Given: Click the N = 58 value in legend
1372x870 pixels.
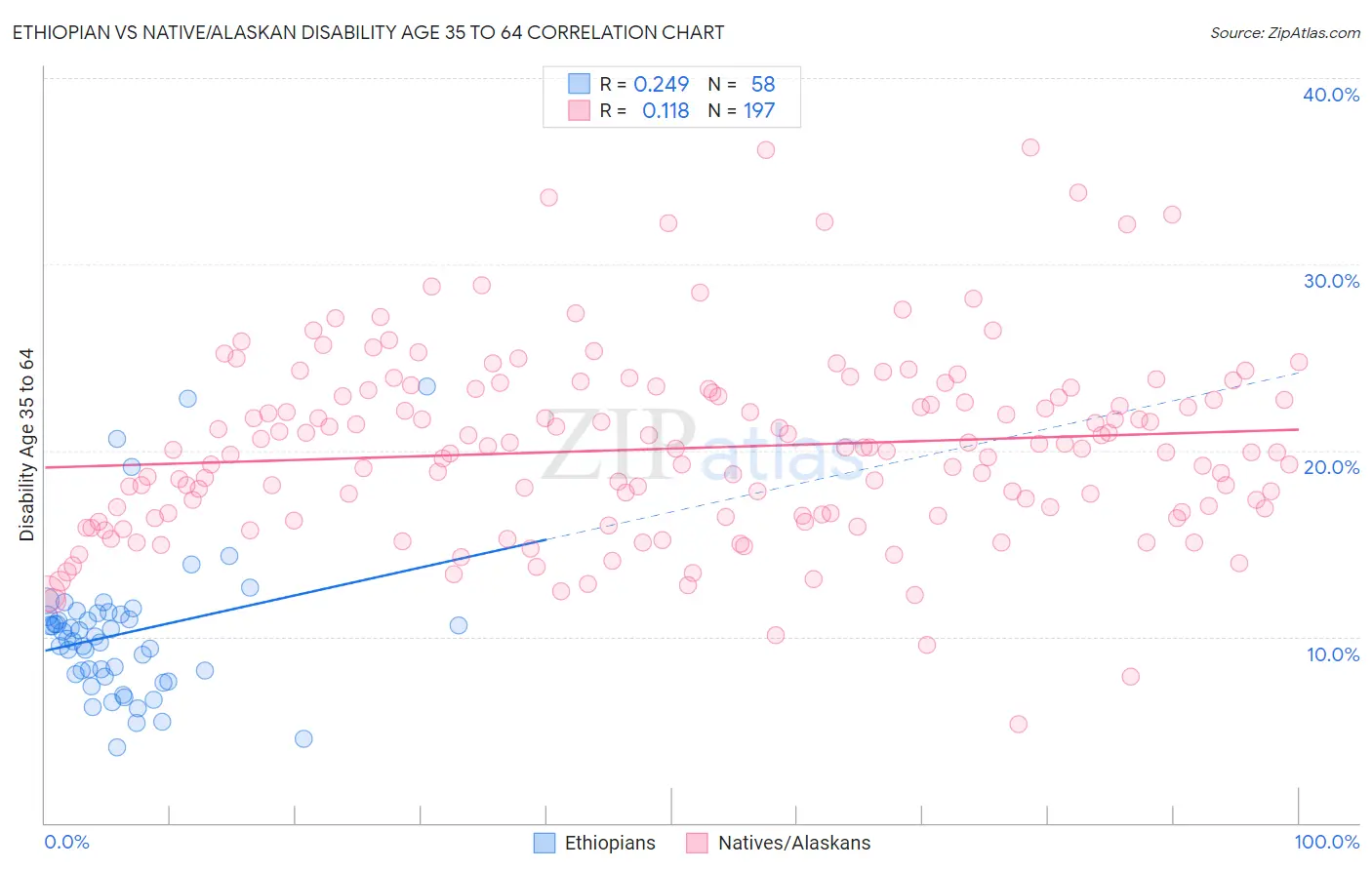Looking at the screenshot, I should (x=742, y=85).
